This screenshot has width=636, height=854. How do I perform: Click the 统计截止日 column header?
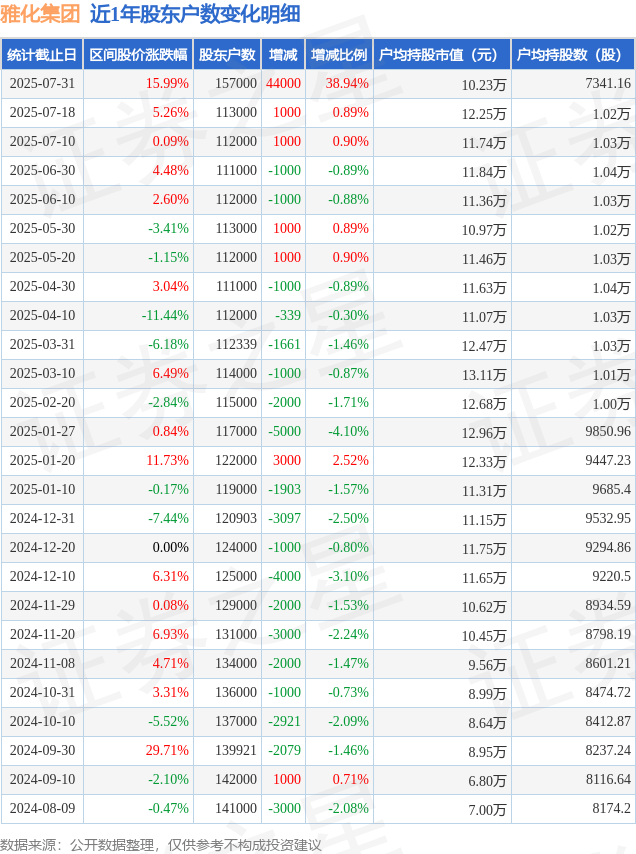click(42, 54)
